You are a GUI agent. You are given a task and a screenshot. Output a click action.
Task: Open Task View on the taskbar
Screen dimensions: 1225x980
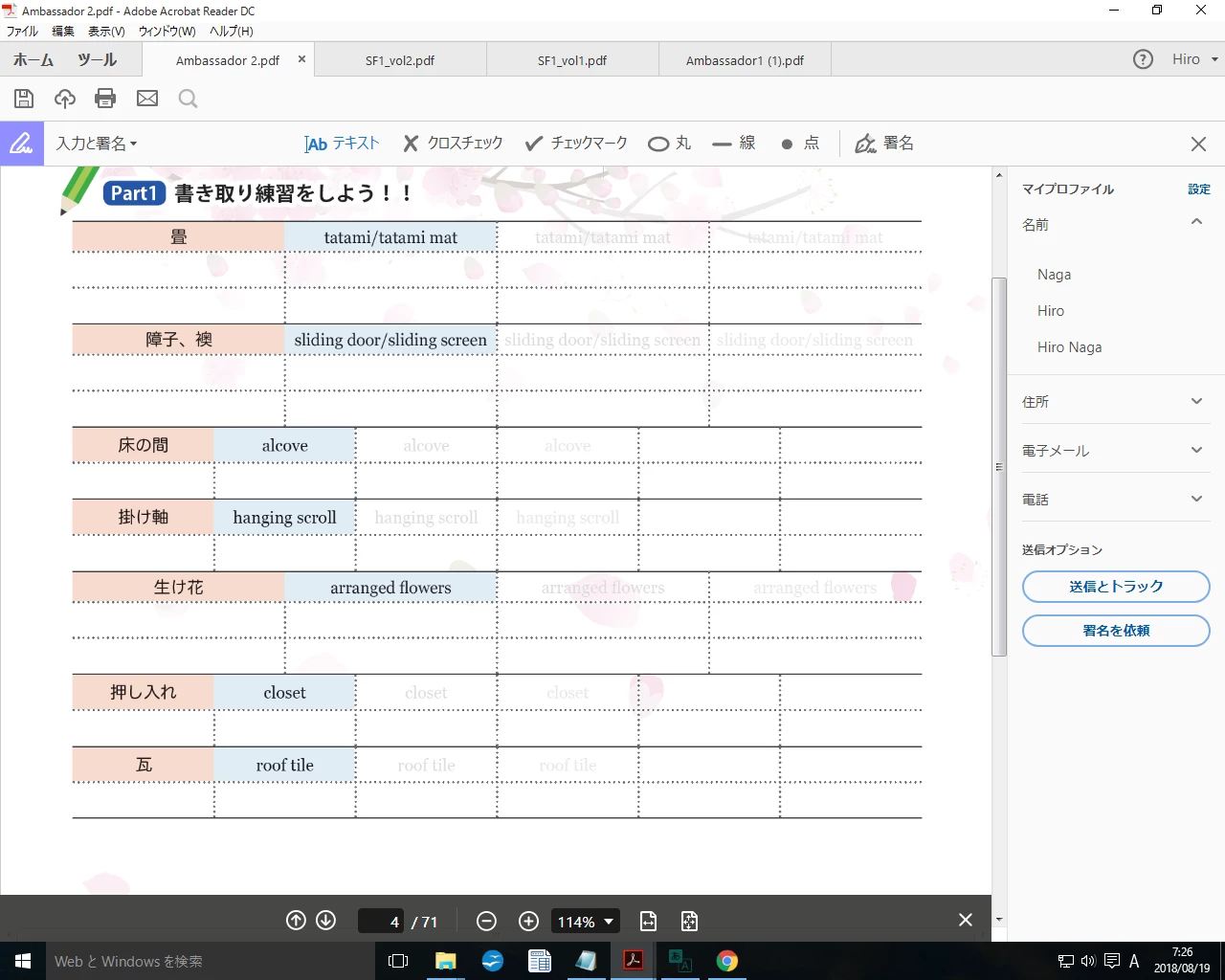click(x=398, y=961)
